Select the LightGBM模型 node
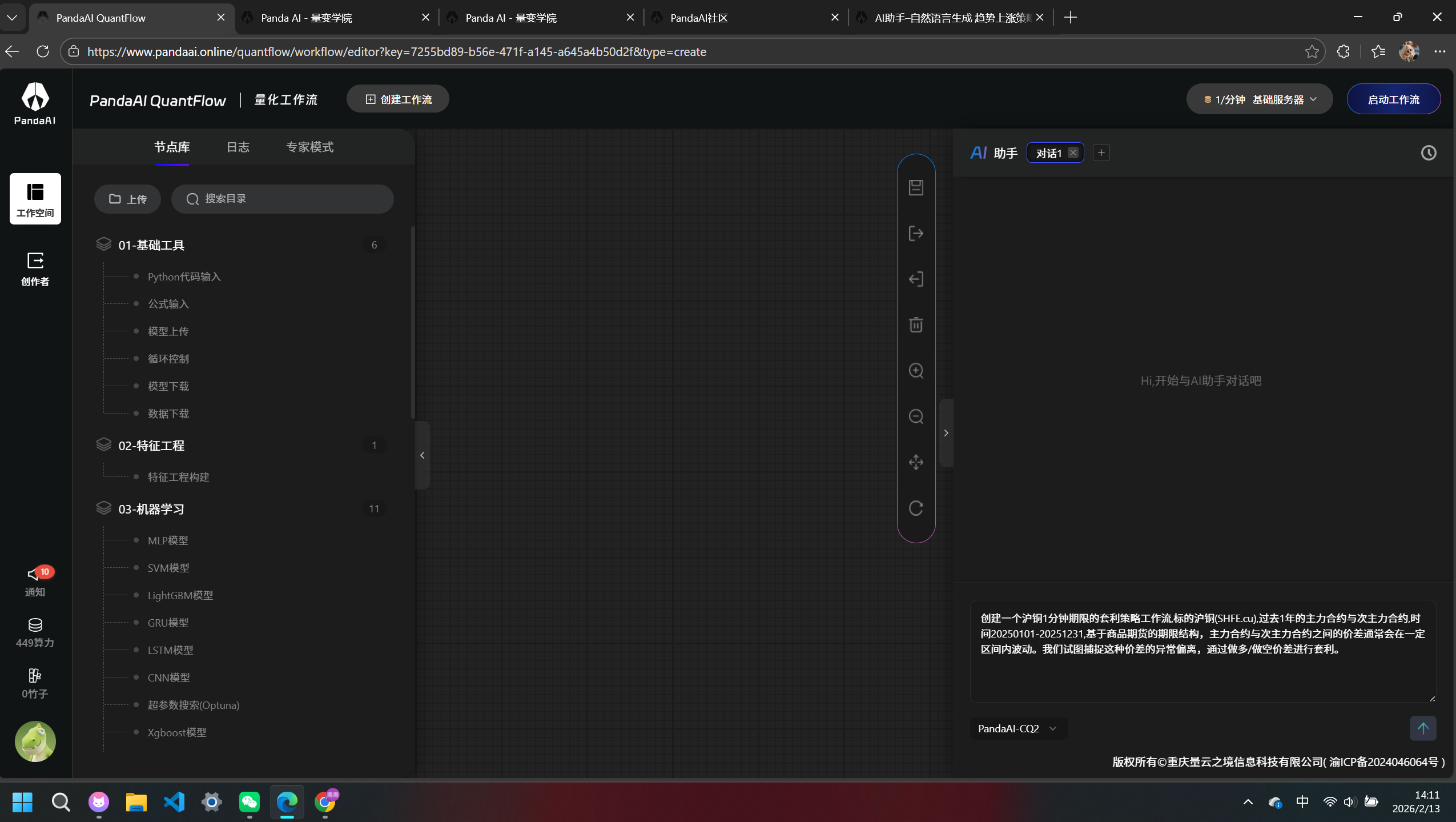Screen dimensions: 1456x822 point(180,596)
